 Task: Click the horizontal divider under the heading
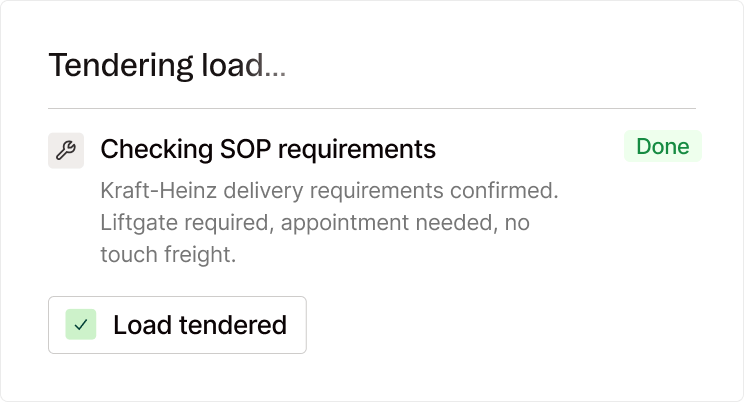pos(372,109)
